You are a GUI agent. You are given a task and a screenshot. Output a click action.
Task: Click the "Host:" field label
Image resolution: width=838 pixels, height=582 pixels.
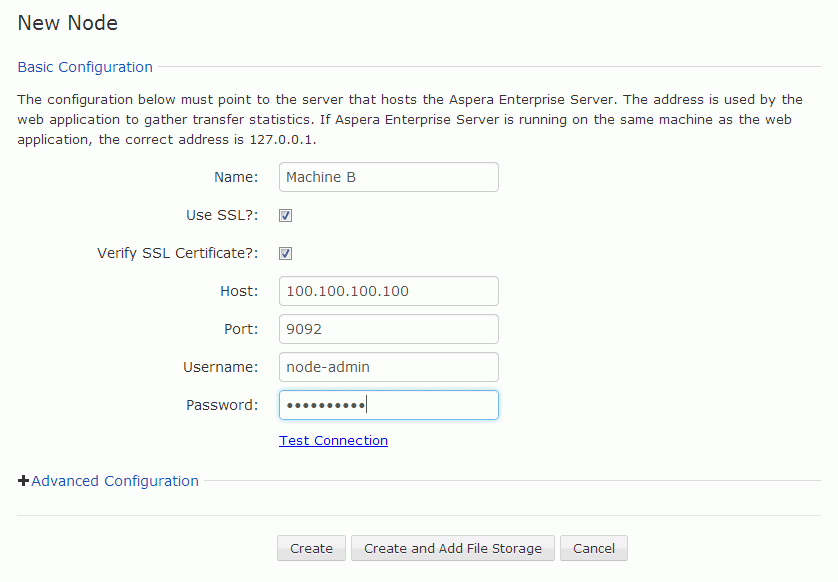click(239, 291)
